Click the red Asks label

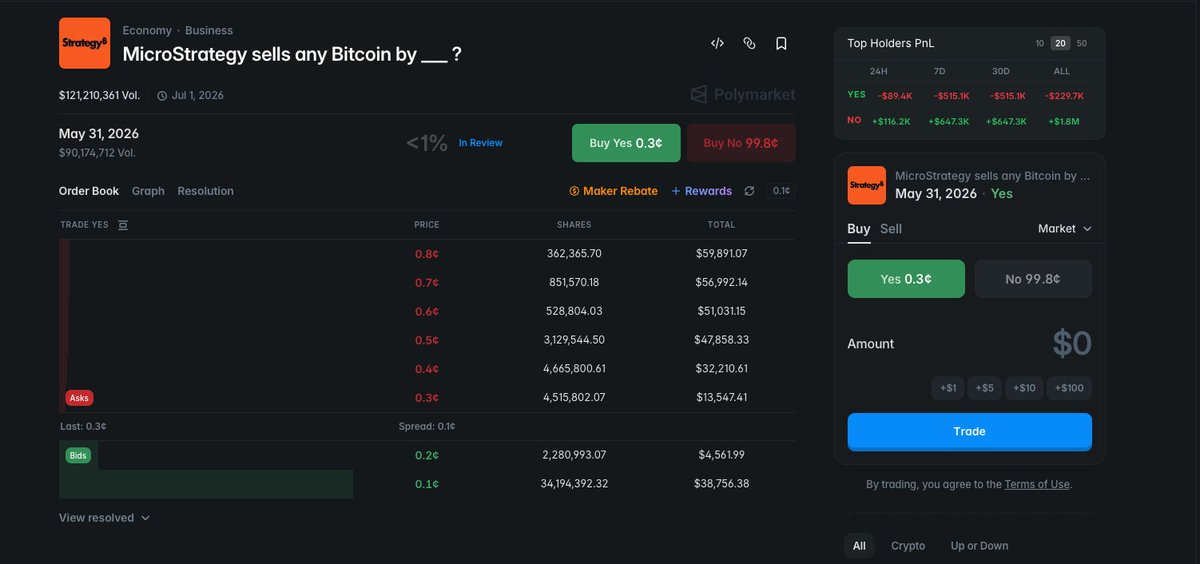[79, 398]
